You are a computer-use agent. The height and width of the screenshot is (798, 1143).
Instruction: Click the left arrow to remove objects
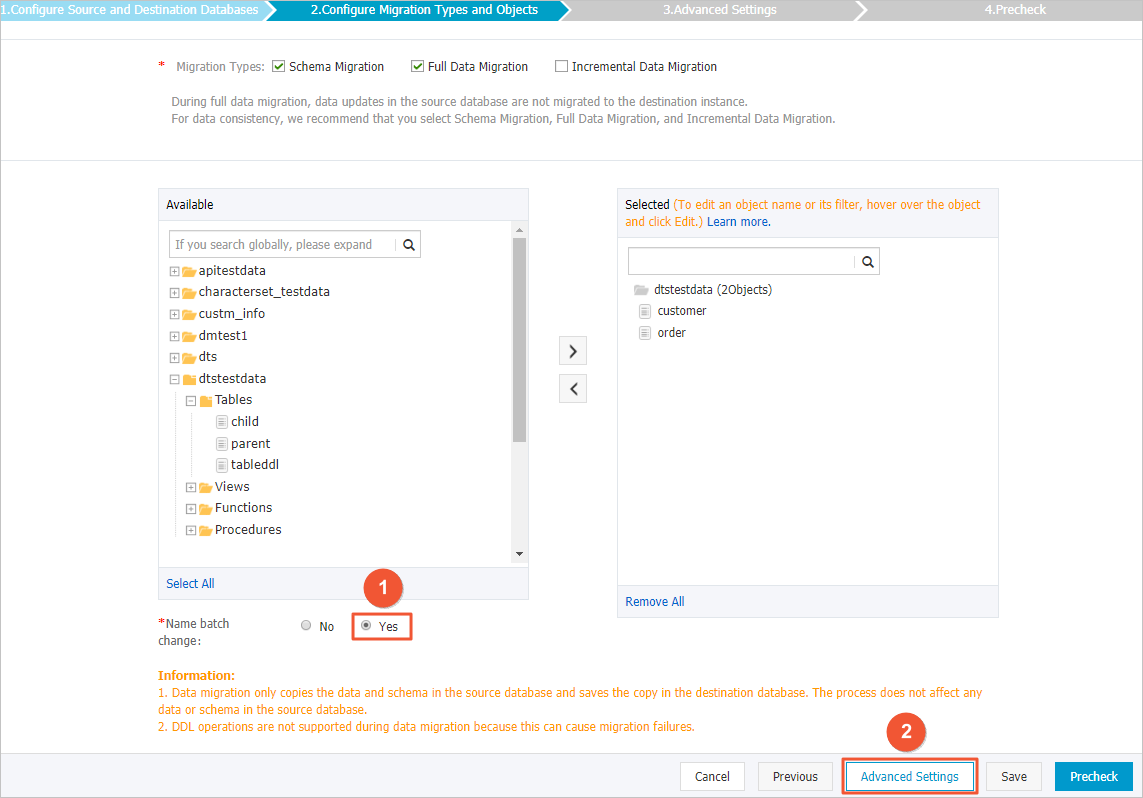[572, 388]
